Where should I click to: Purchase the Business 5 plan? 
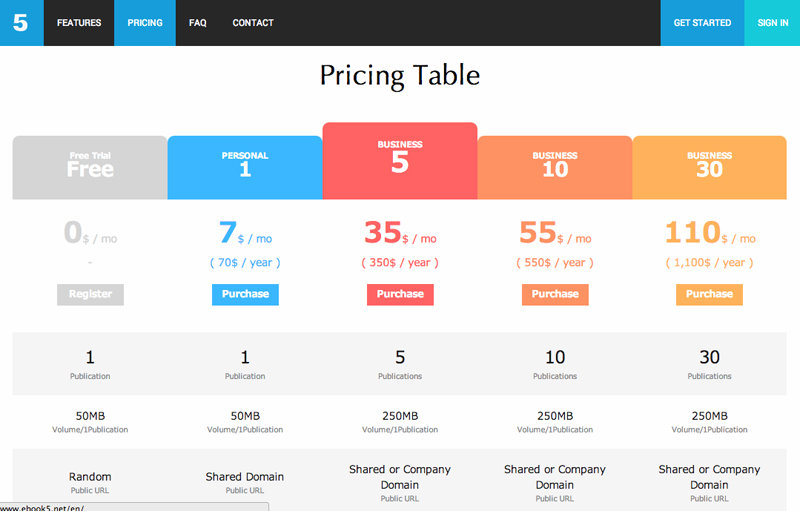point(400,294)
